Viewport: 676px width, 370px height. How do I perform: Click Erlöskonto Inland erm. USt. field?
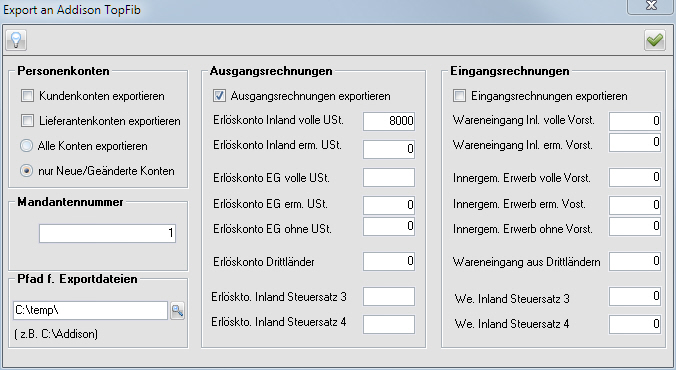(389, 149)
